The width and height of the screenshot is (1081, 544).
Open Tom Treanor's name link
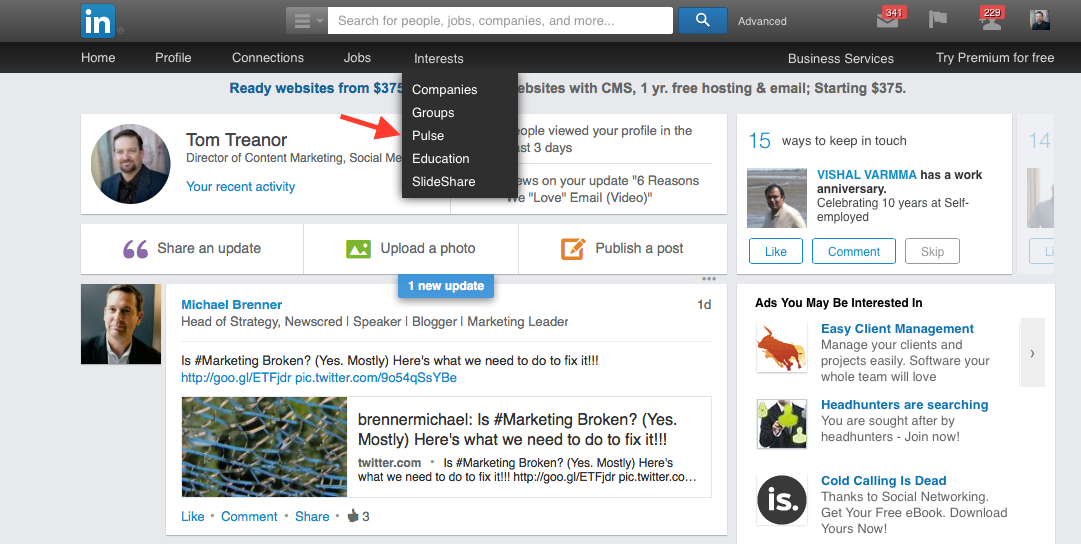click(x=236, y=140)
